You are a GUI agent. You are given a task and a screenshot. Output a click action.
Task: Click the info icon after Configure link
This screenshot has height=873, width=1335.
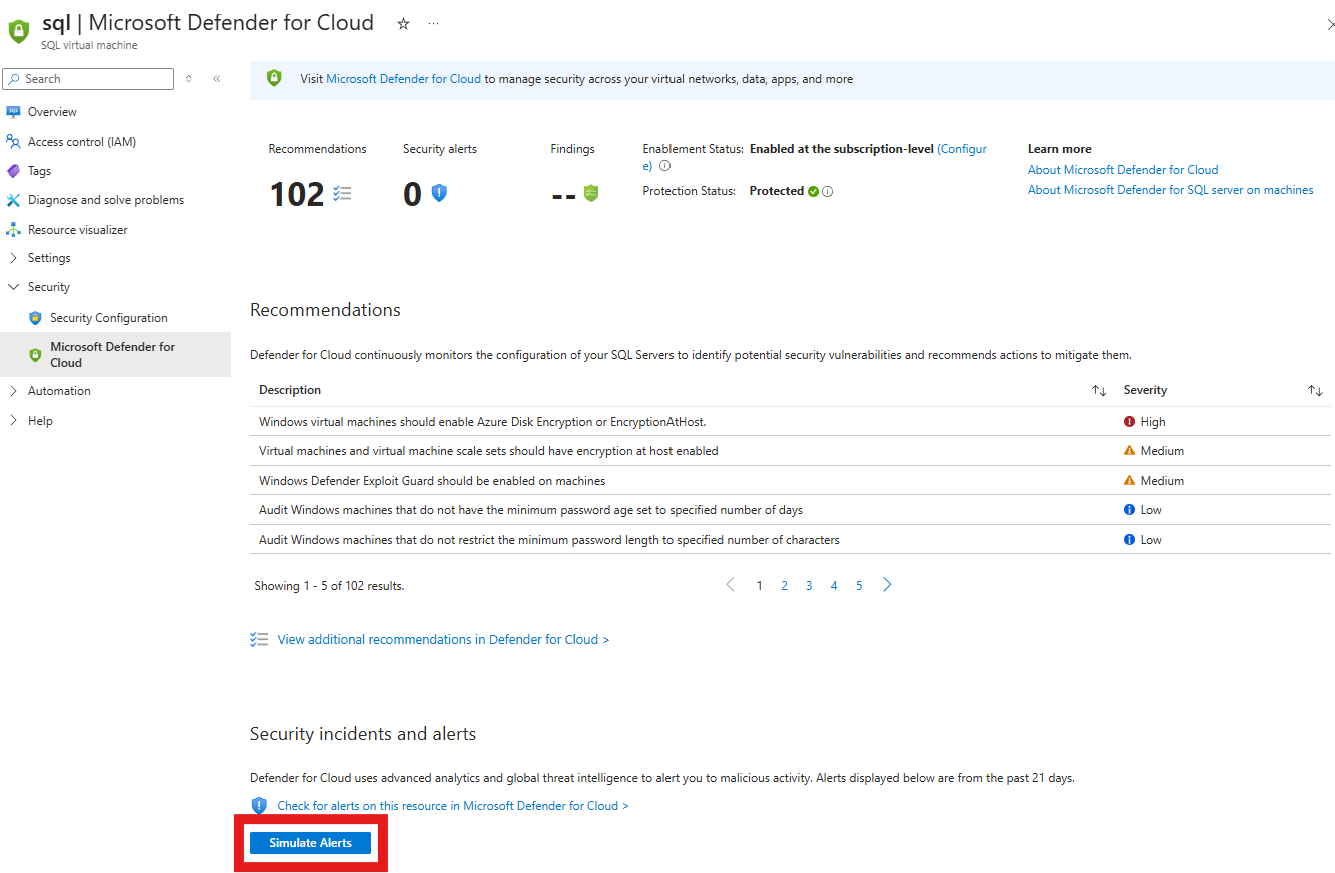665,166
